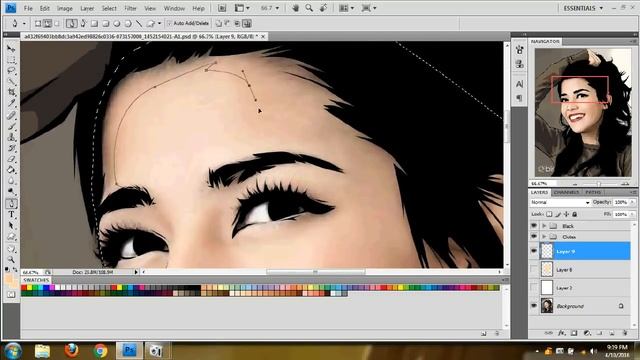Show Layer 7 visibility box
The height and width of the screenshot is (360, 640).
tap(534, 288)
